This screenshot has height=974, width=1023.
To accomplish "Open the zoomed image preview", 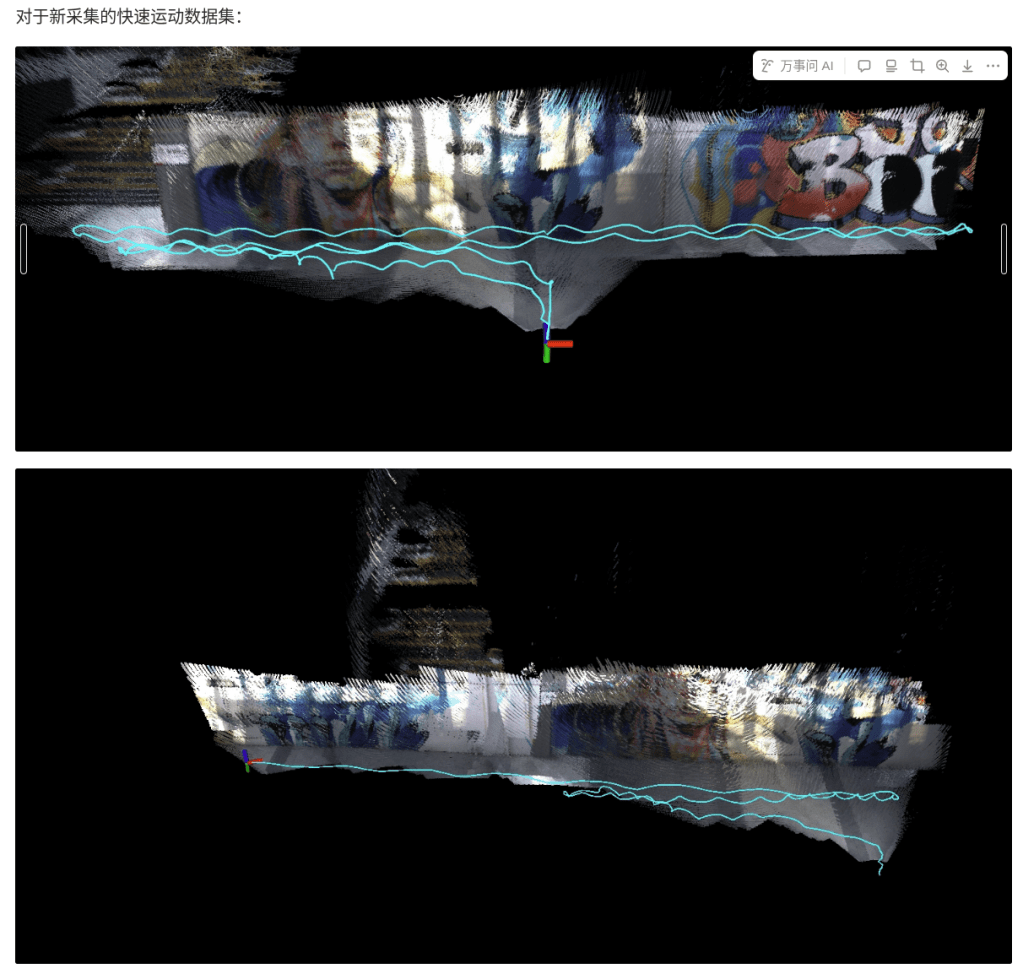I will 942,66.
